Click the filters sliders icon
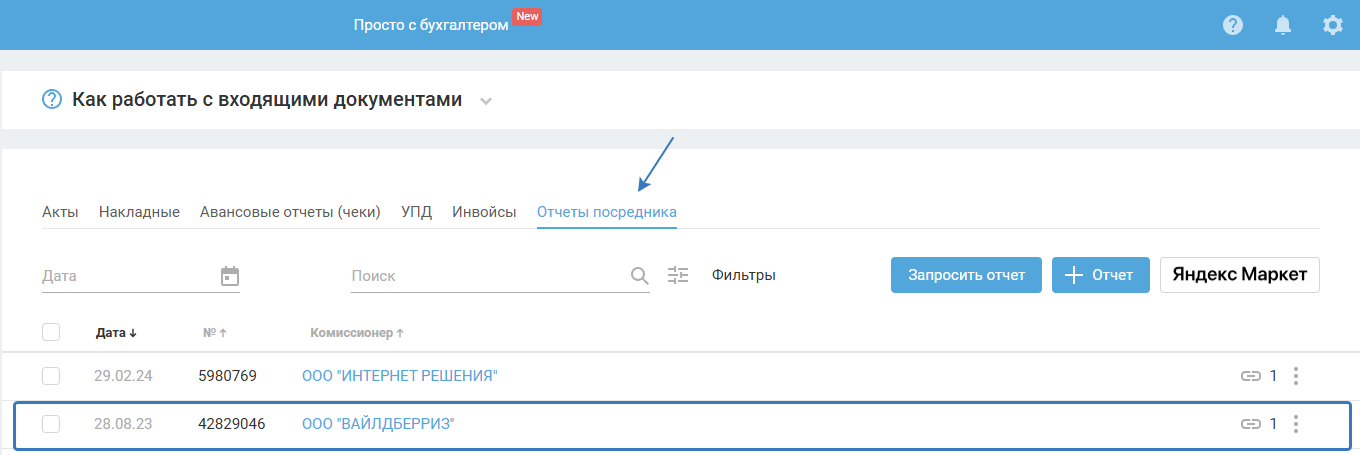 pyautogui.click(x=679, y=275)
